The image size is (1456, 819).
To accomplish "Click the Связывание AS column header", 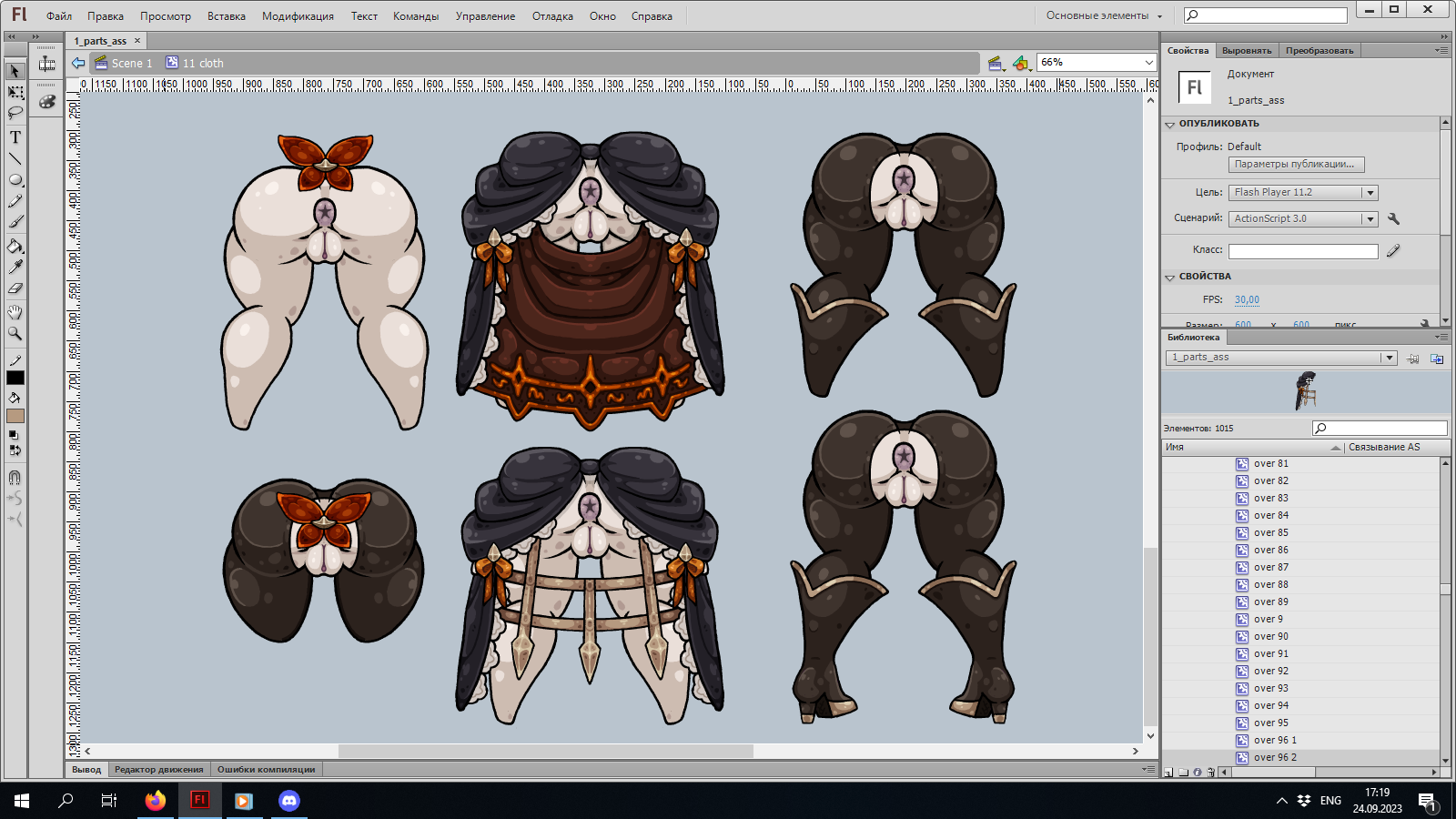I will tap(1391, 448).
